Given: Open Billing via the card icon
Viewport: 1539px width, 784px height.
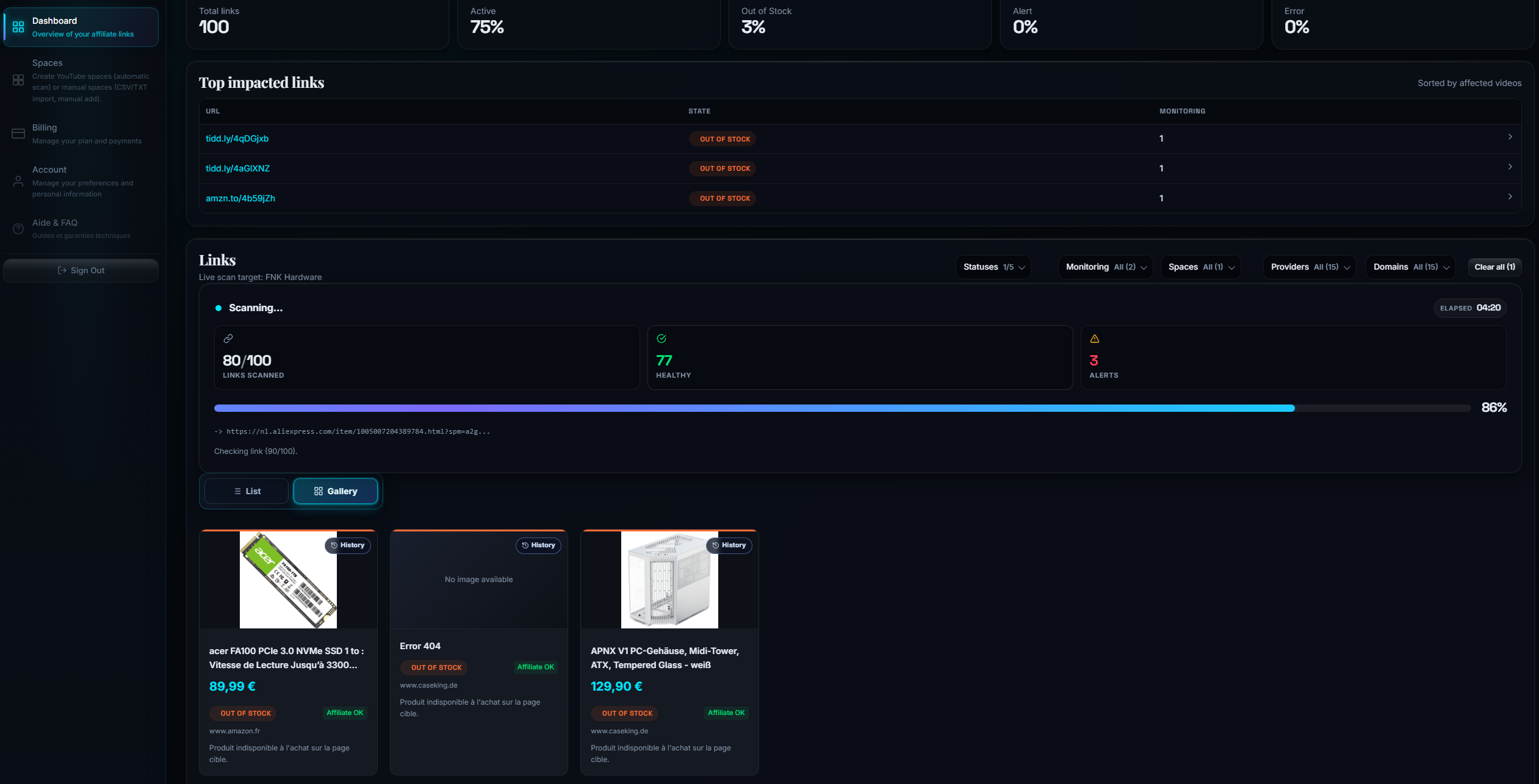Looking at the screenshot, I should (x=18, y=133).
